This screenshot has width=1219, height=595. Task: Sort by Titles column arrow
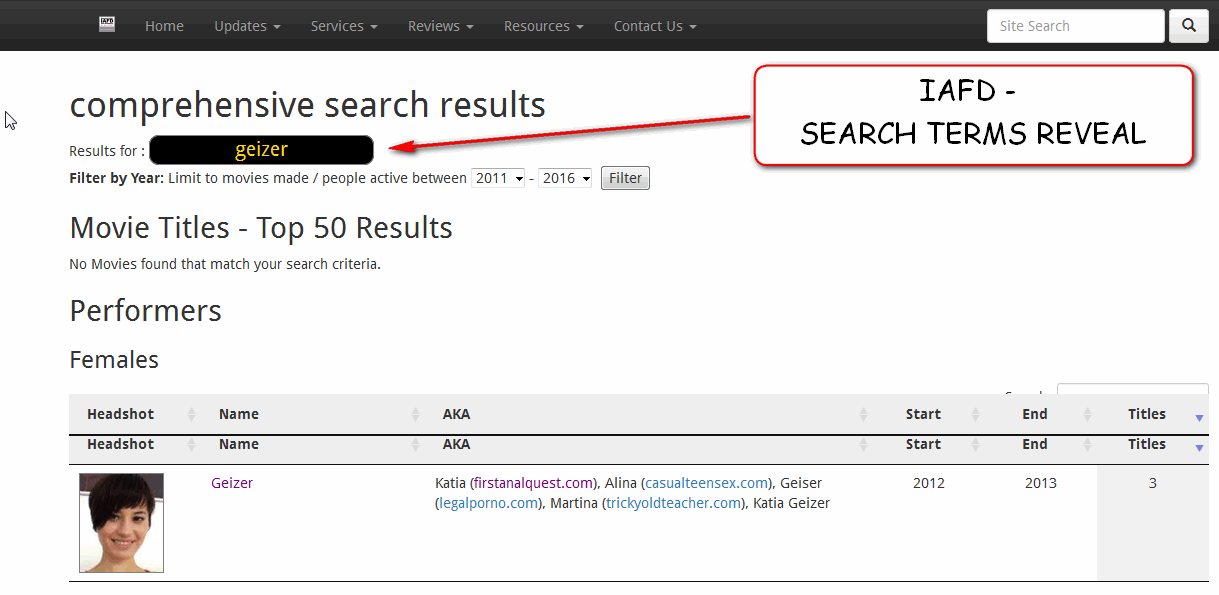pyautogui.click(x=1199, y=417)
